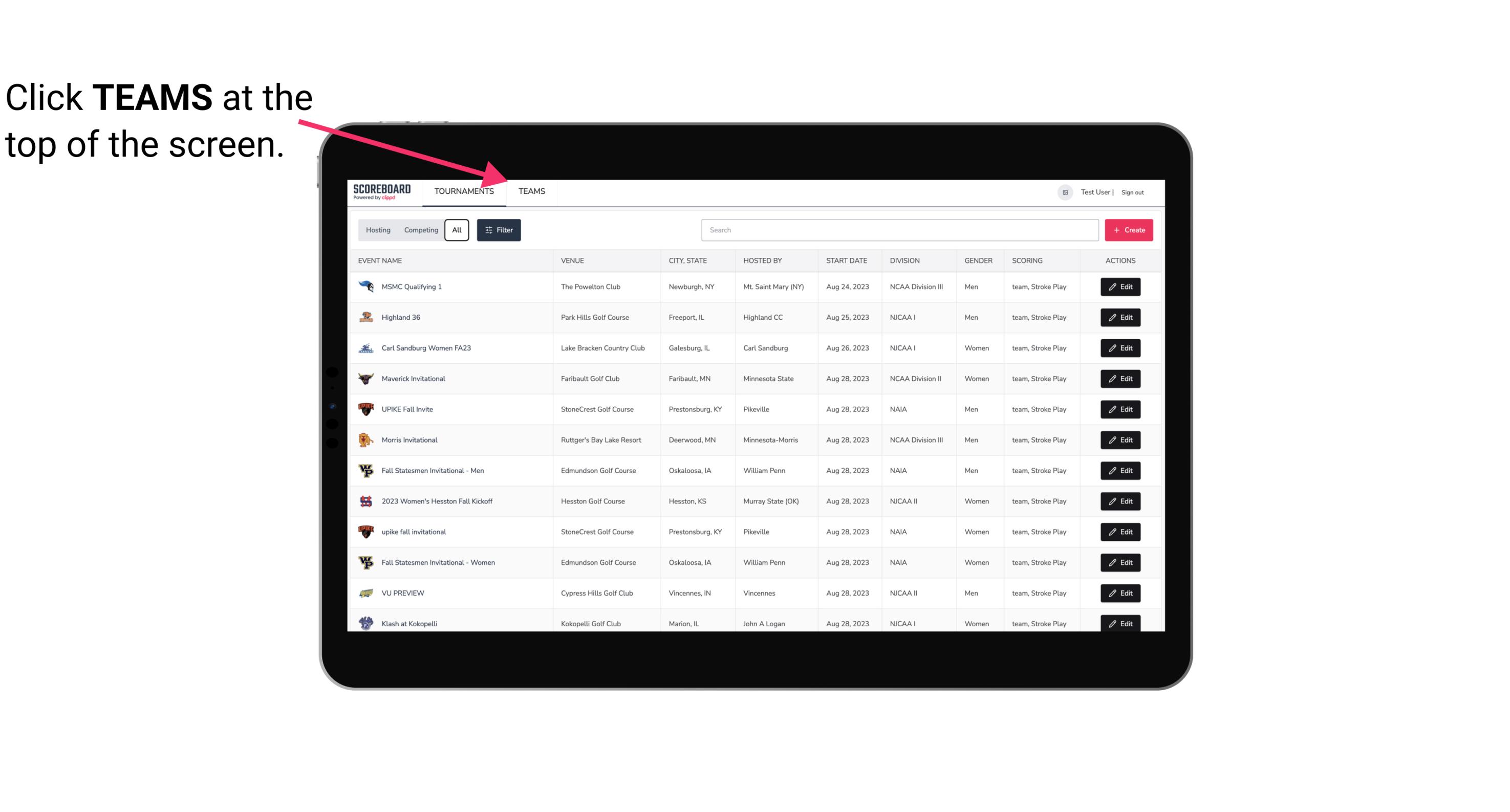Click the Sign out link

(x=1135, y=191)
